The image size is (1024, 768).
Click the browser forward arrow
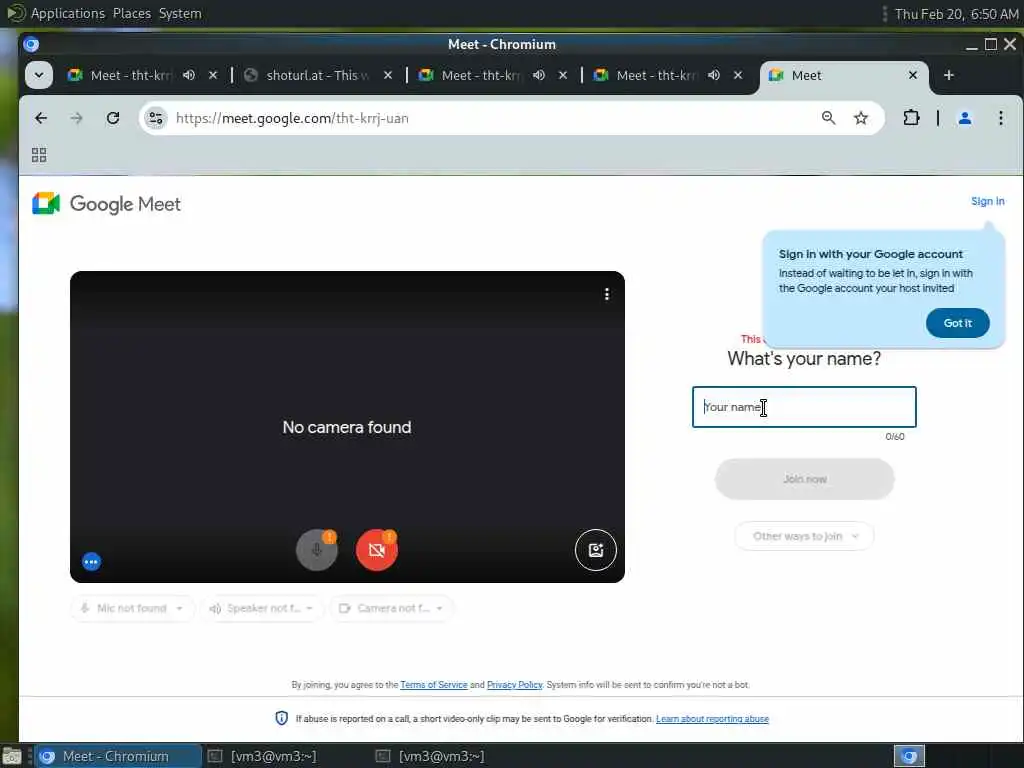point(76,118)
